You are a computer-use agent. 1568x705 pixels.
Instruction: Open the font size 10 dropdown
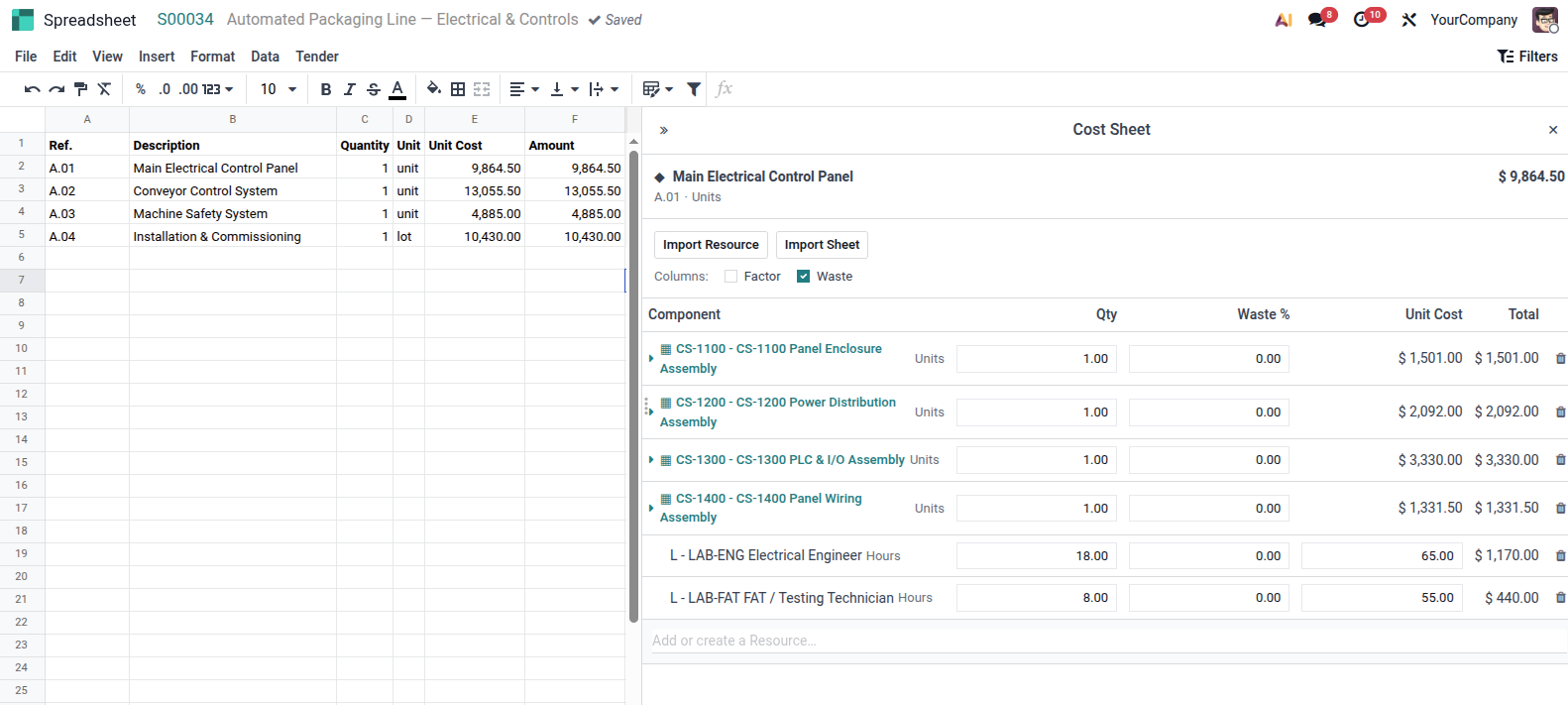point(279,89)
